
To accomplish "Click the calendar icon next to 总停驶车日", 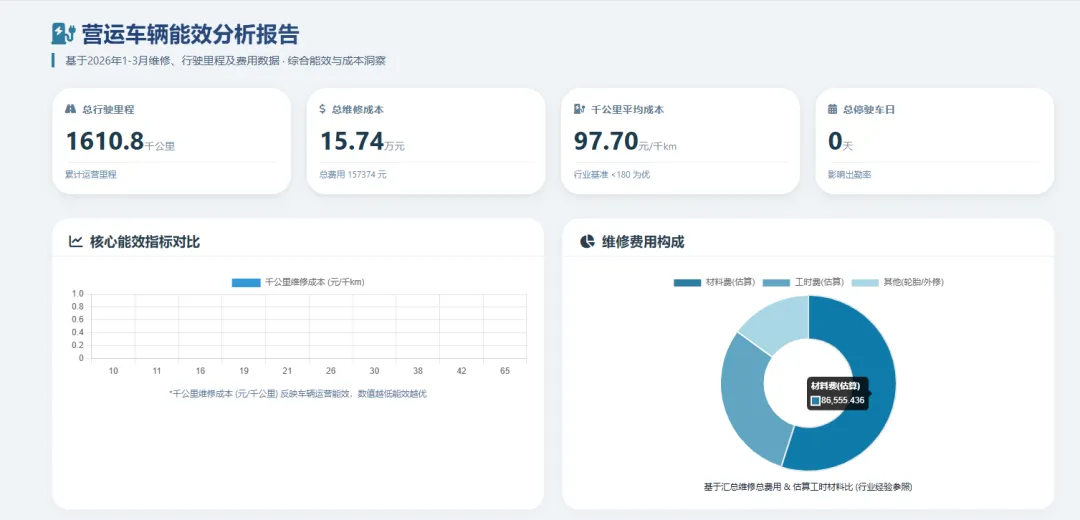I will [x=832, y=109].
